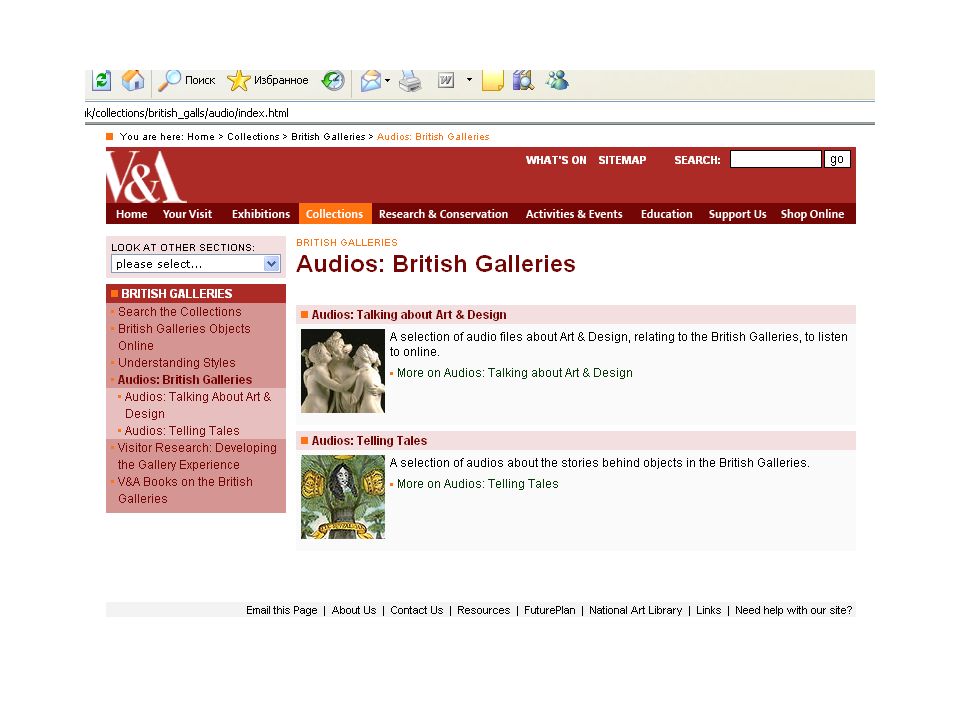This screenshot has height=720, width=960.
Task: Open the Links footer link
Action: tap(708, 610)
